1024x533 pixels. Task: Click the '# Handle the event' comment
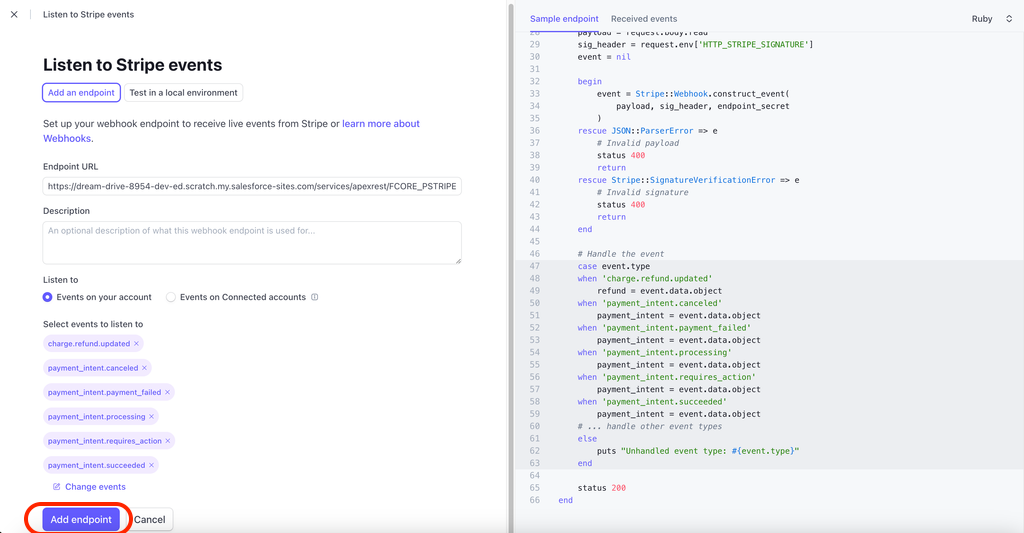[620, 254]
